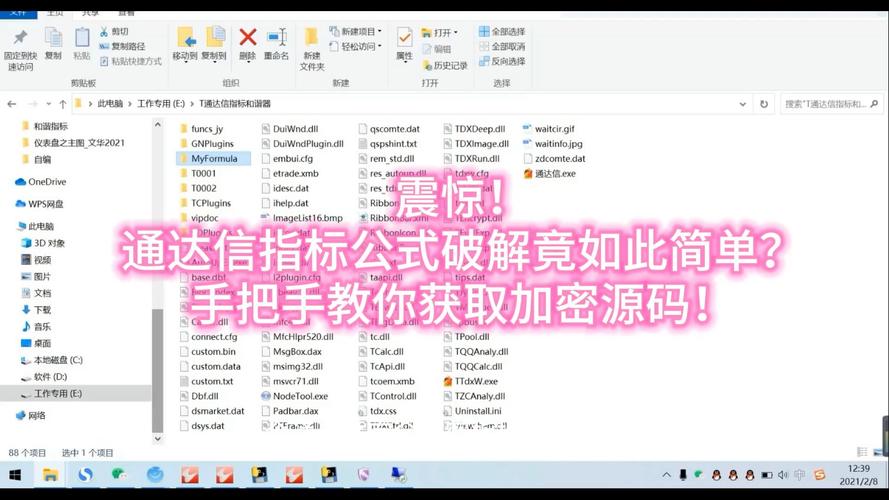Click the Copy ribbon button
Viewport: 889px width, 500px height.
[53, 44]
